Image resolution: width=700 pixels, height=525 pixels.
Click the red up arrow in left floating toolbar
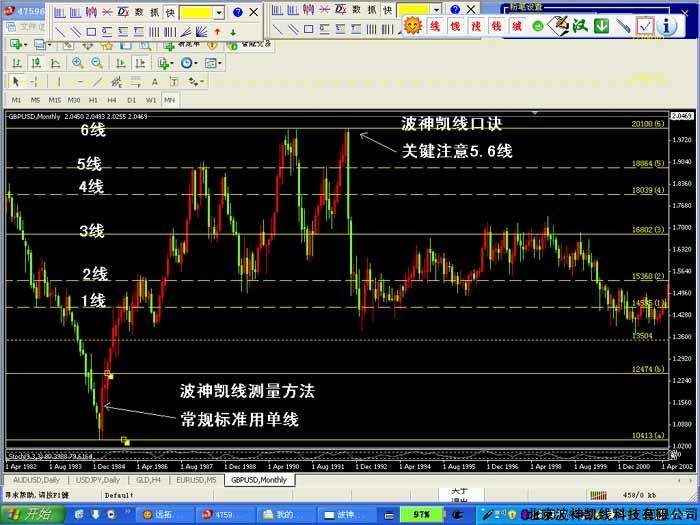pyautogui.click(x=217, y=32)
